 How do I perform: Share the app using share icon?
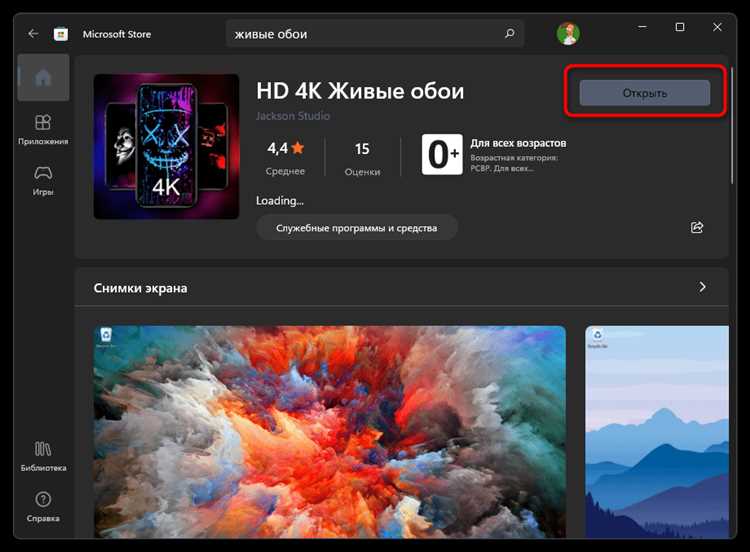click(x=697, y=227)
